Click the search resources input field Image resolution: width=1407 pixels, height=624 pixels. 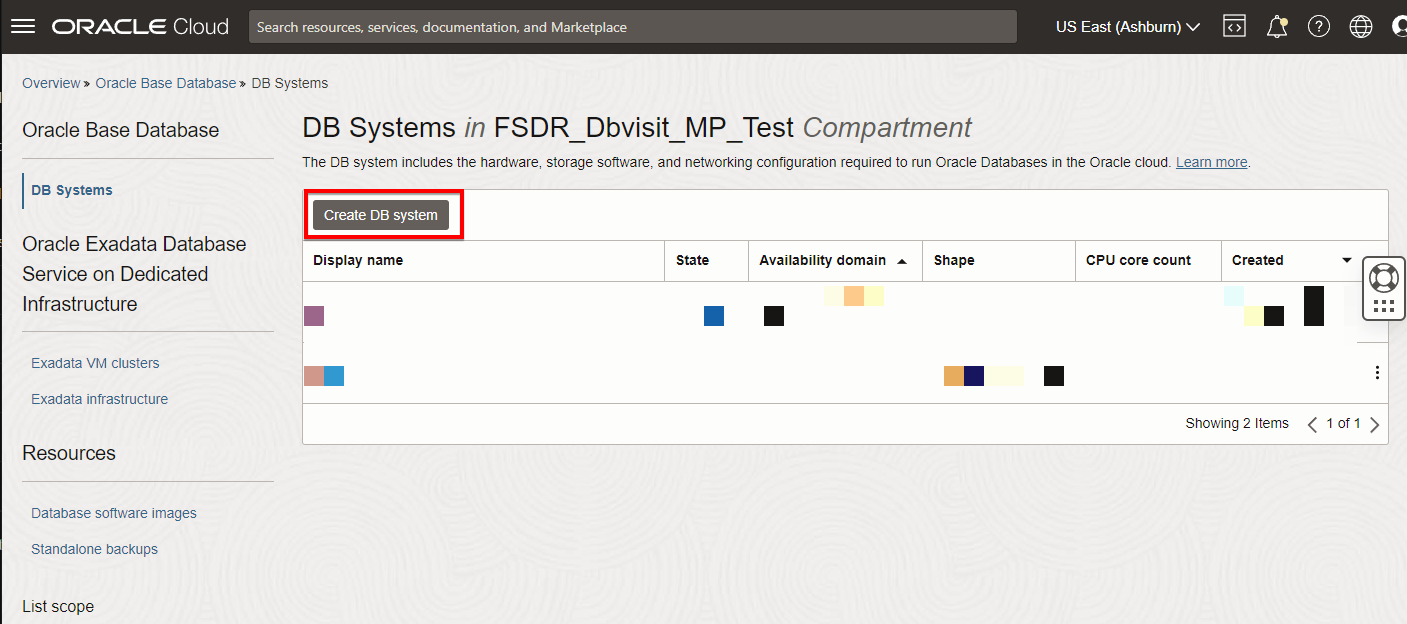633,27
